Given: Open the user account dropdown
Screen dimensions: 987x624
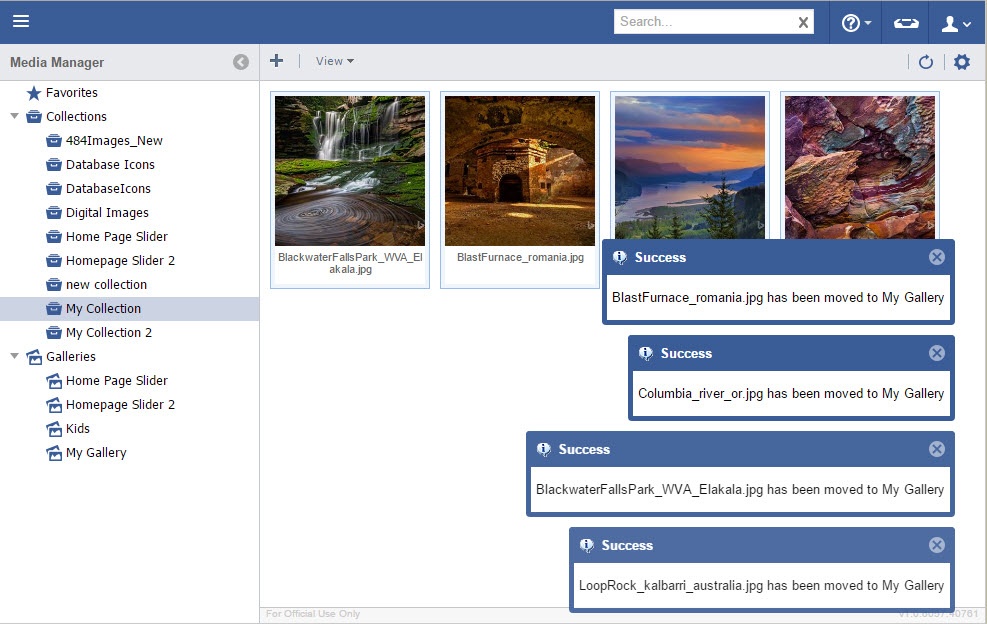Looking at the screenshot, I should 956,22.
